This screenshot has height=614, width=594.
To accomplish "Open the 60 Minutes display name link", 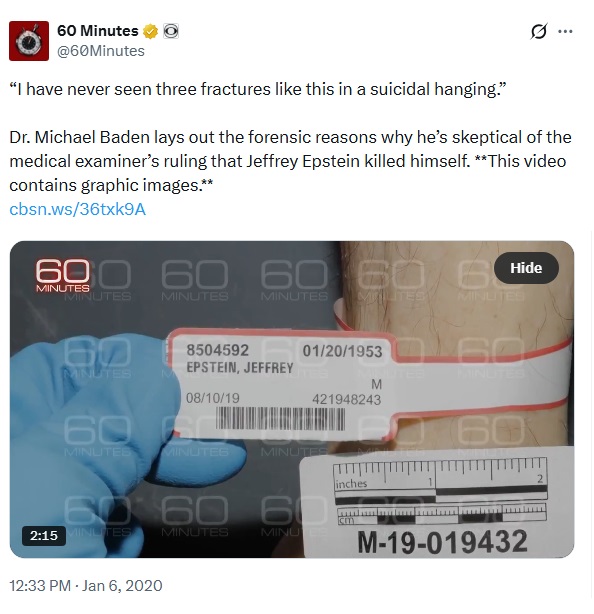I will (97, 31).
